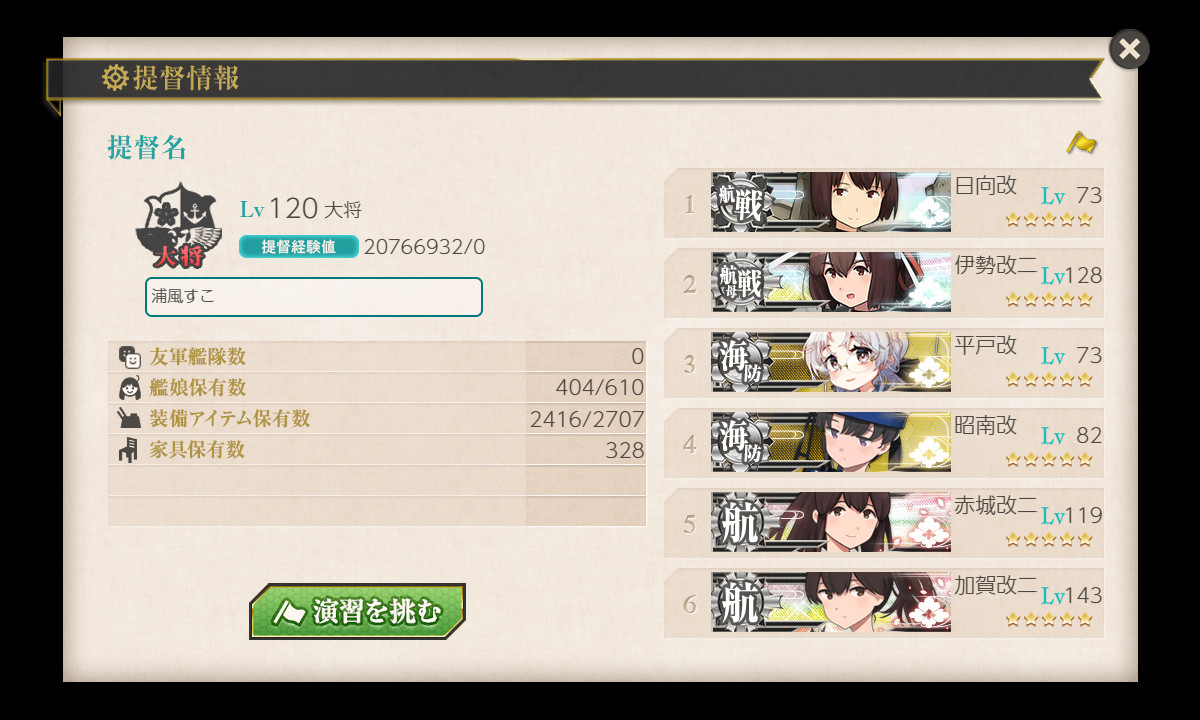Click the 浦風すこ comment field
This screenshot has width=1200, height=720.
coord(314,297)
